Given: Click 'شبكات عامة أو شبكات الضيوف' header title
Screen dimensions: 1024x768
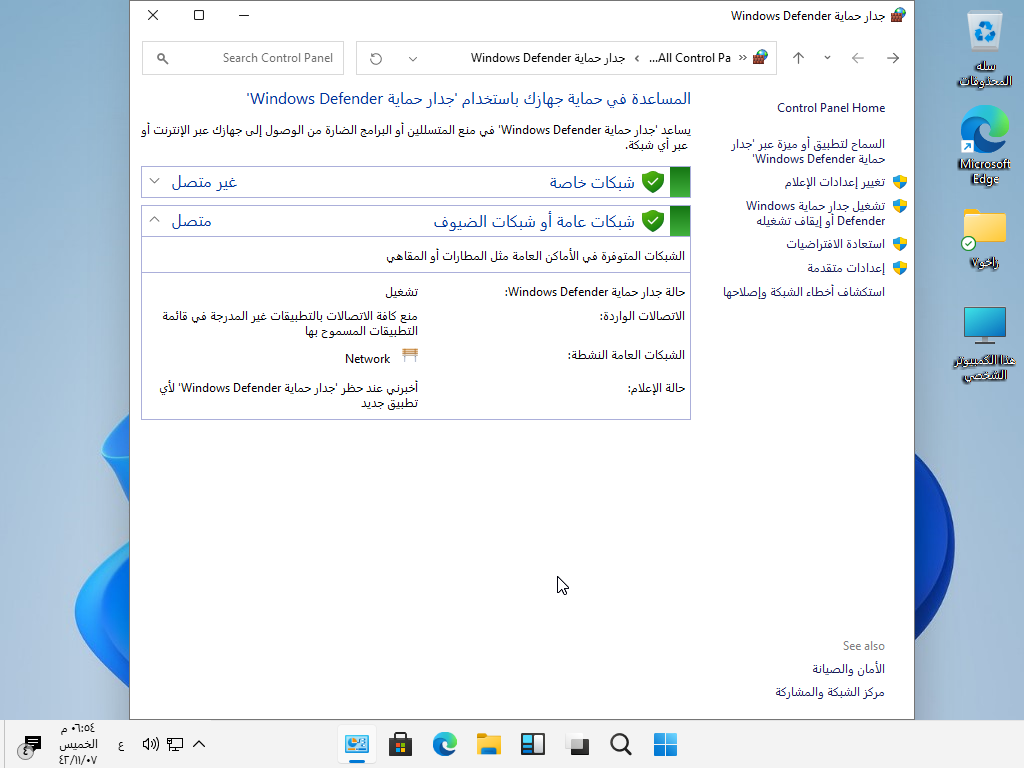Looking at the screenshot, I should [x=534, y=221].
